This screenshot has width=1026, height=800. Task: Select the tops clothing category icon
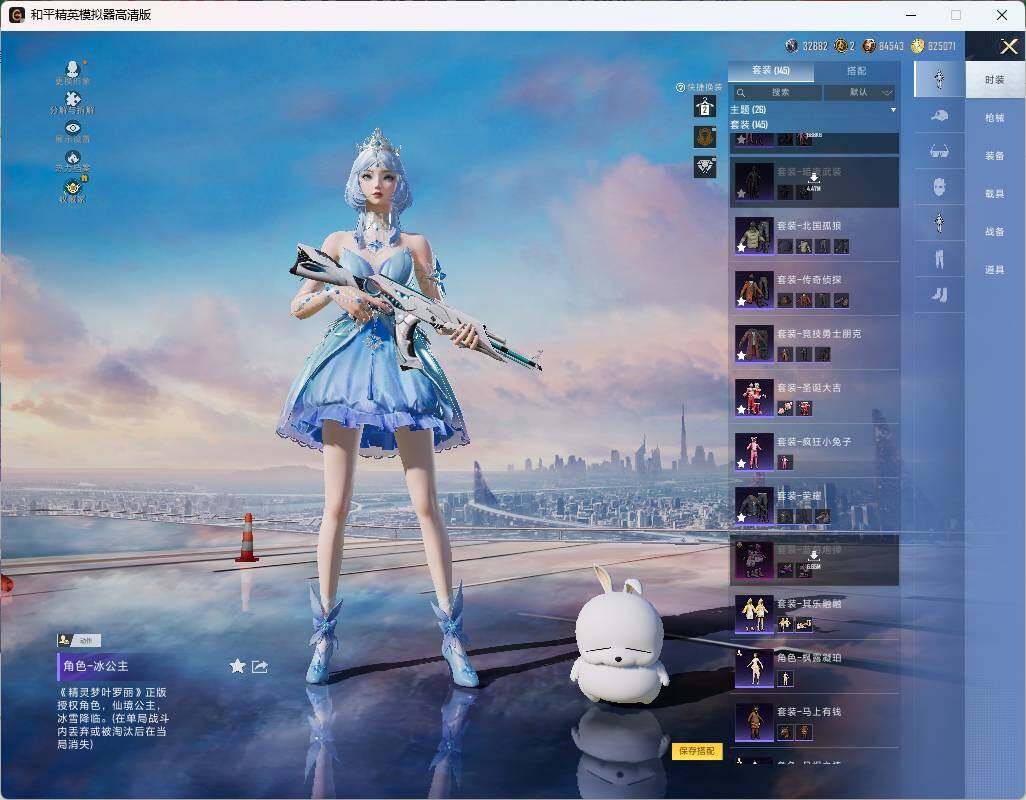[x=939, y=223]
